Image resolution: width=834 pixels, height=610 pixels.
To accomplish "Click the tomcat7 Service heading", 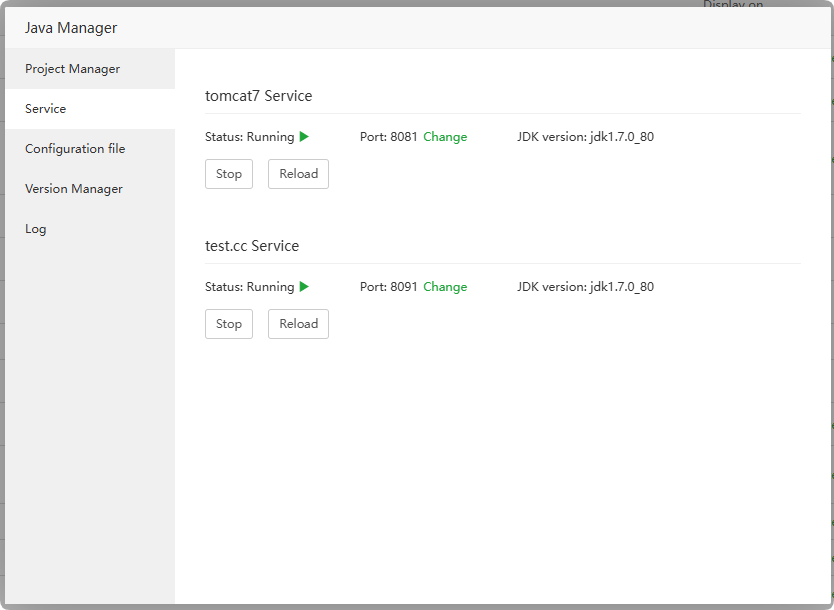I will pos(259,96).
